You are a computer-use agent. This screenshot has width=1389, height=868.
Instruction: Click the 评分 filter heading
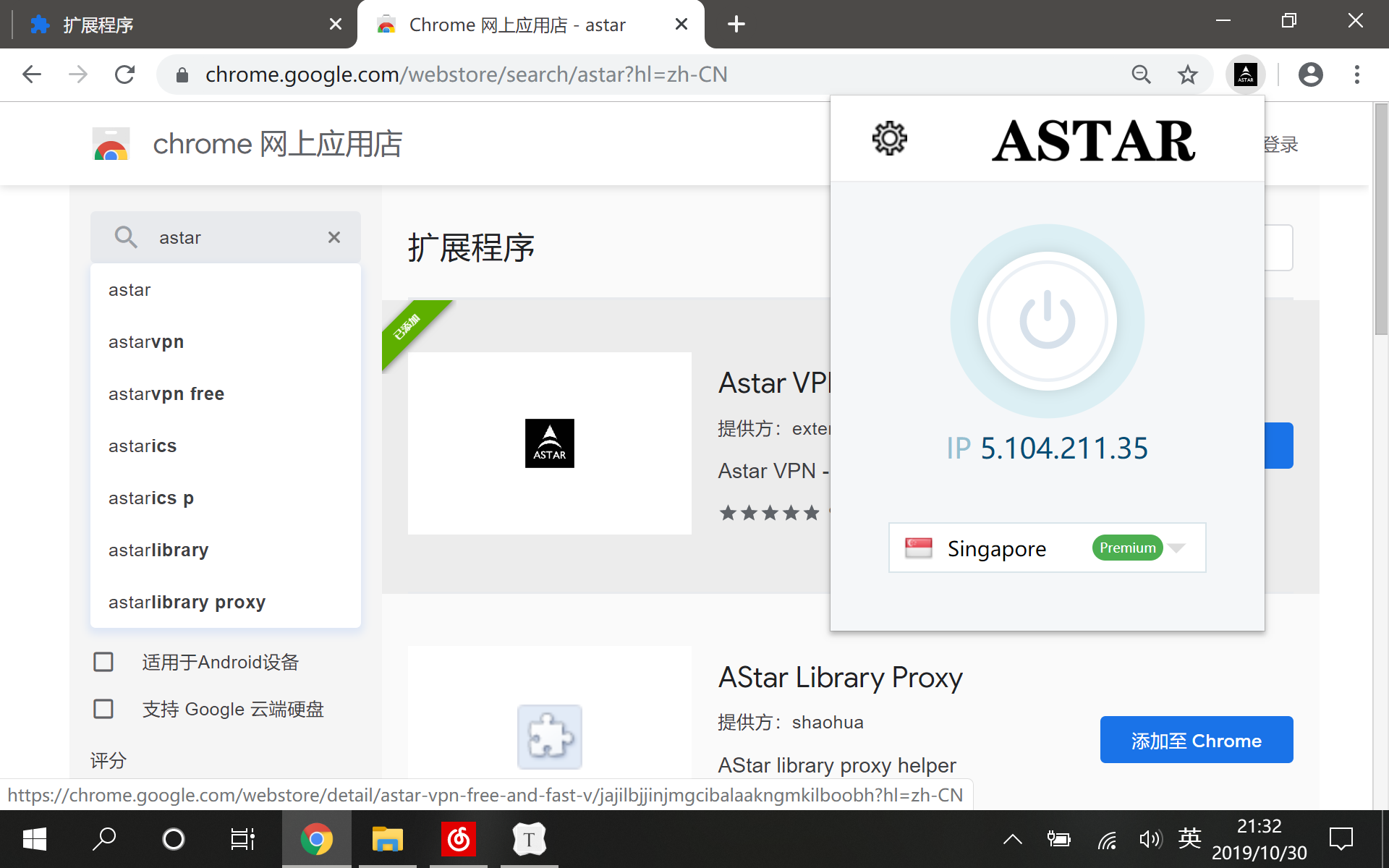pos(109,760)
